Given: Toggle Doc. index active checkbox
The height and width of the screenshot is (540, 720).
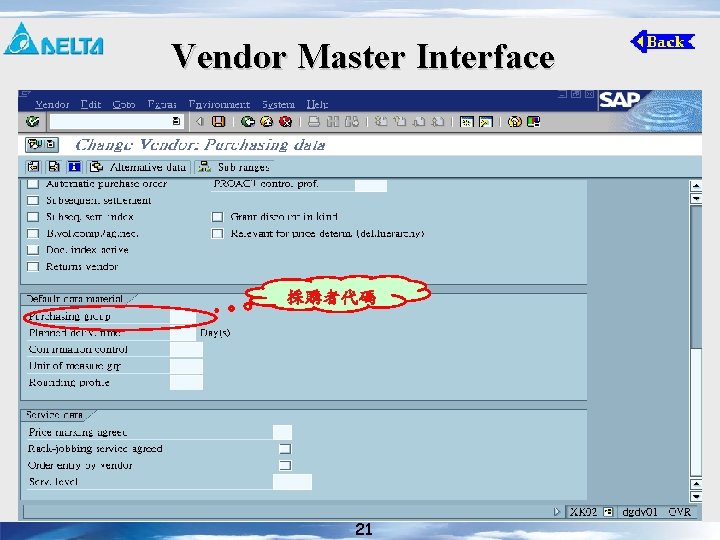Looking at the screenshot, I should click(33, 250).
